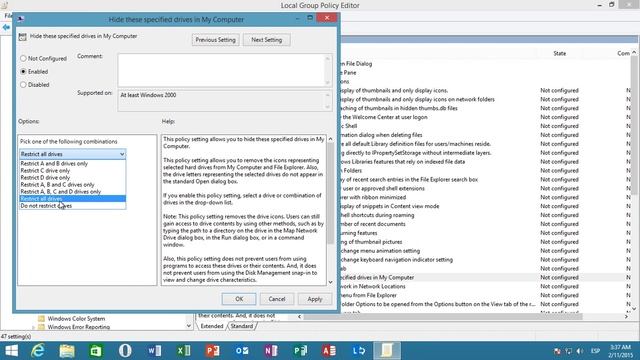Switch to the Standard tab

pos(242,326)
